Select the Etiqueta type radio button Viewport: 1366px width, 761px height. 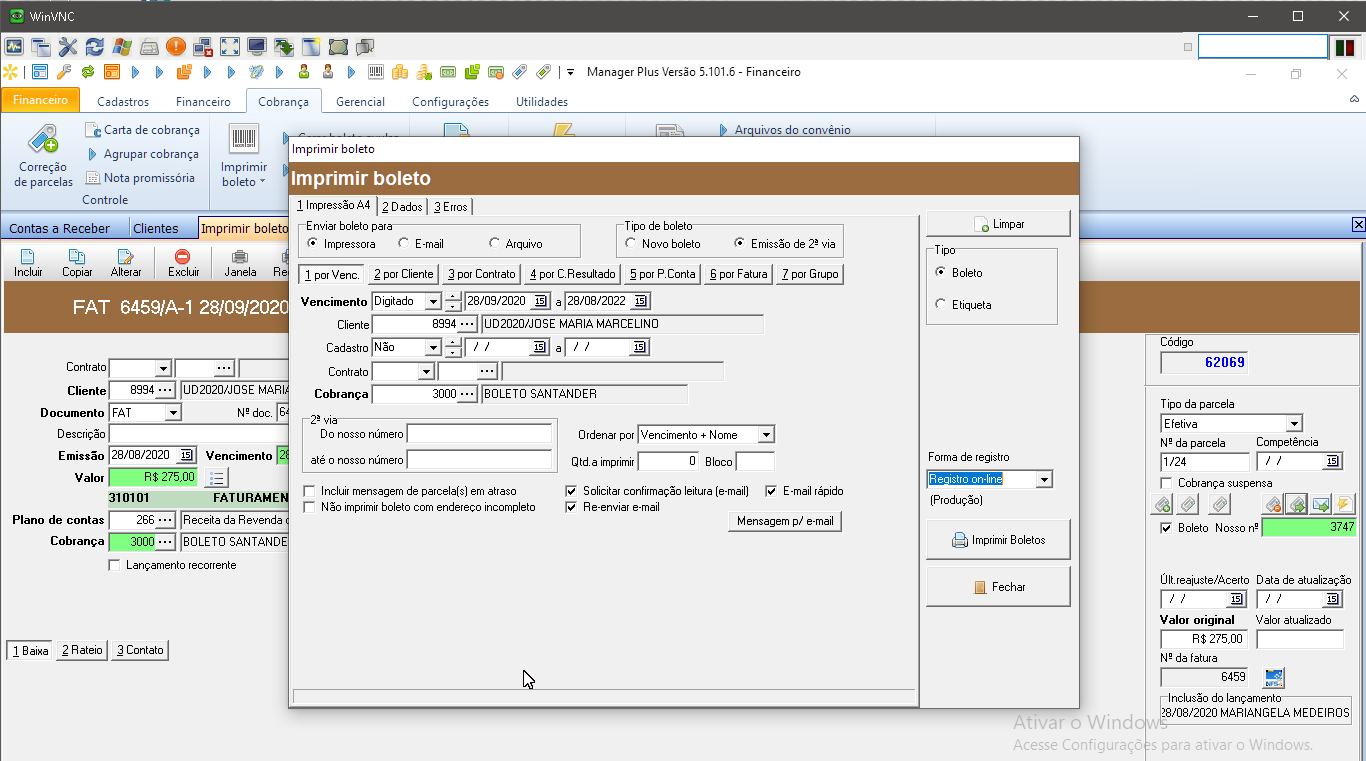(940, 304)
